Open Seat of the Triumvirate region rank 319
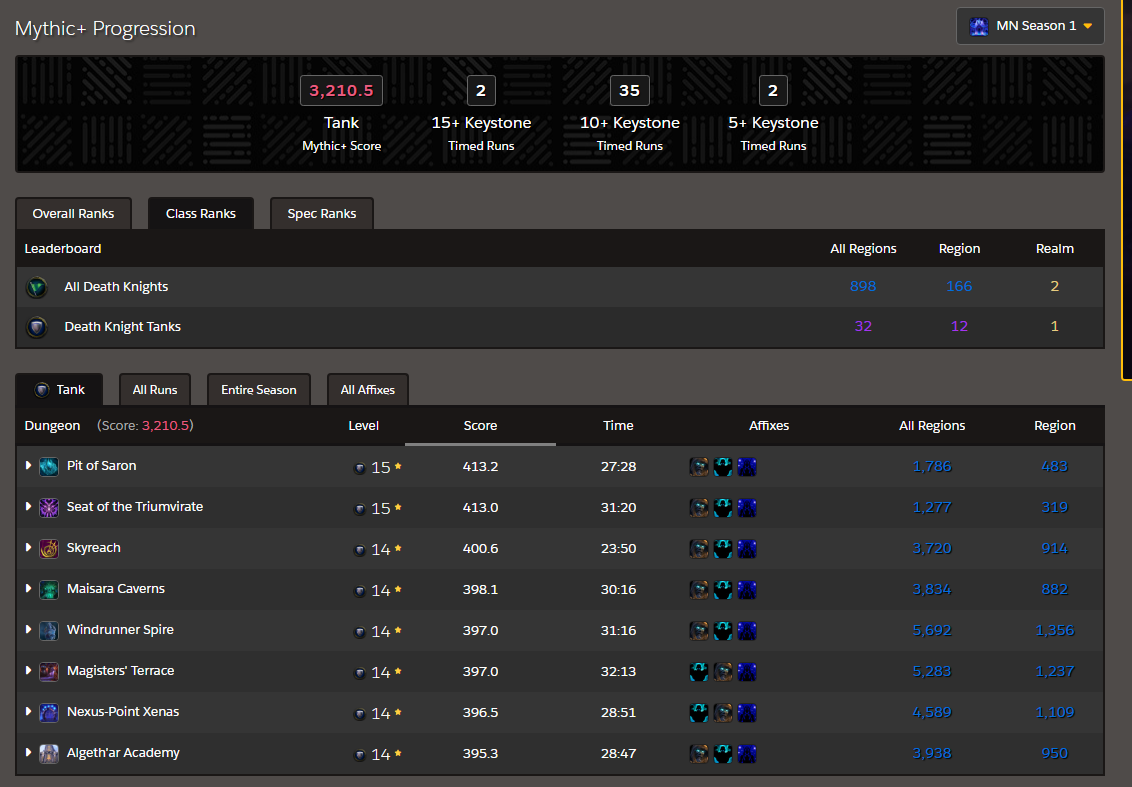This screenshot has width=1132, height=787. [1054, 508]
